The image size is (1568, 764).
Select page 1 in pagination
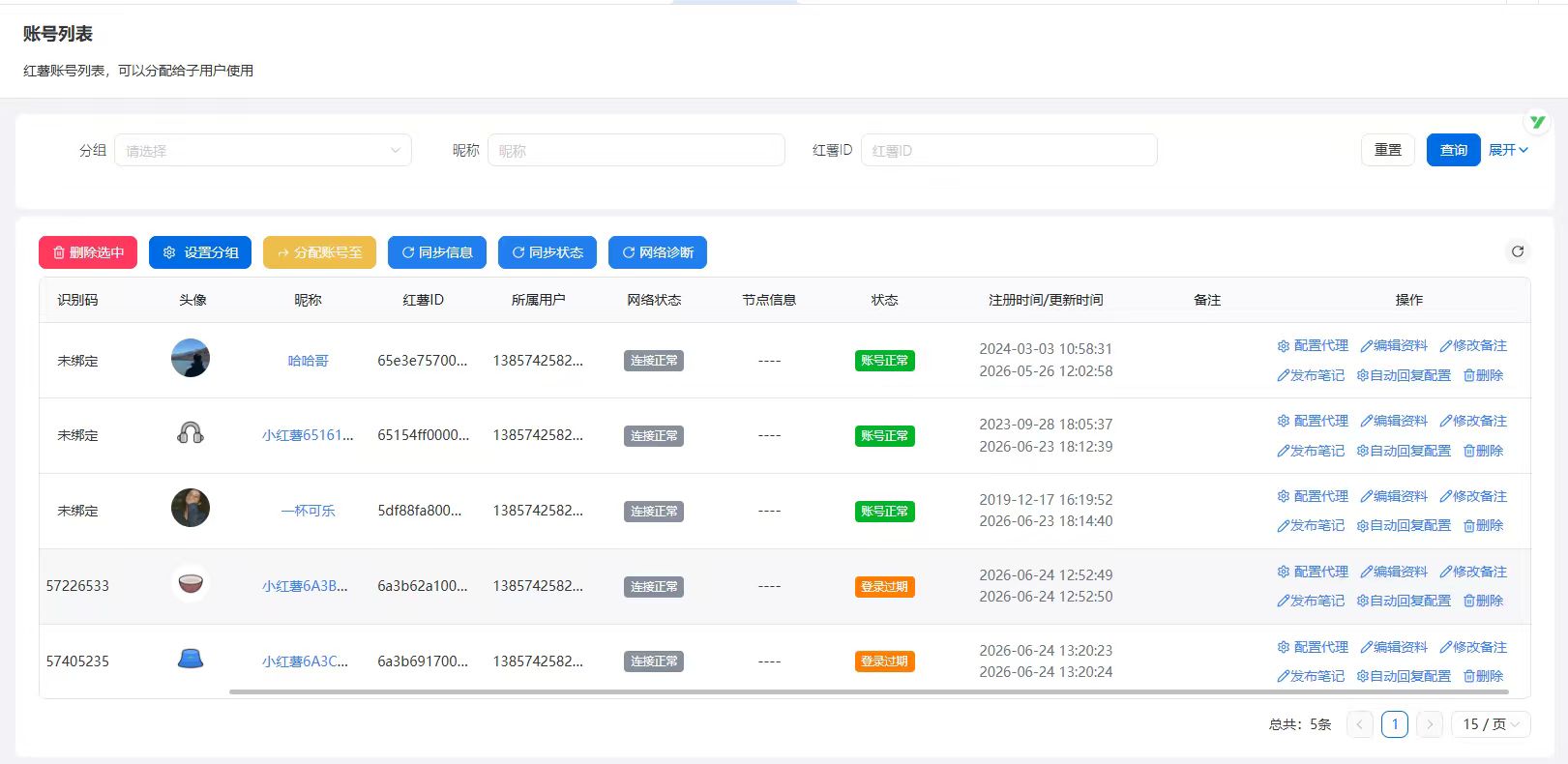pos(1395,724)
